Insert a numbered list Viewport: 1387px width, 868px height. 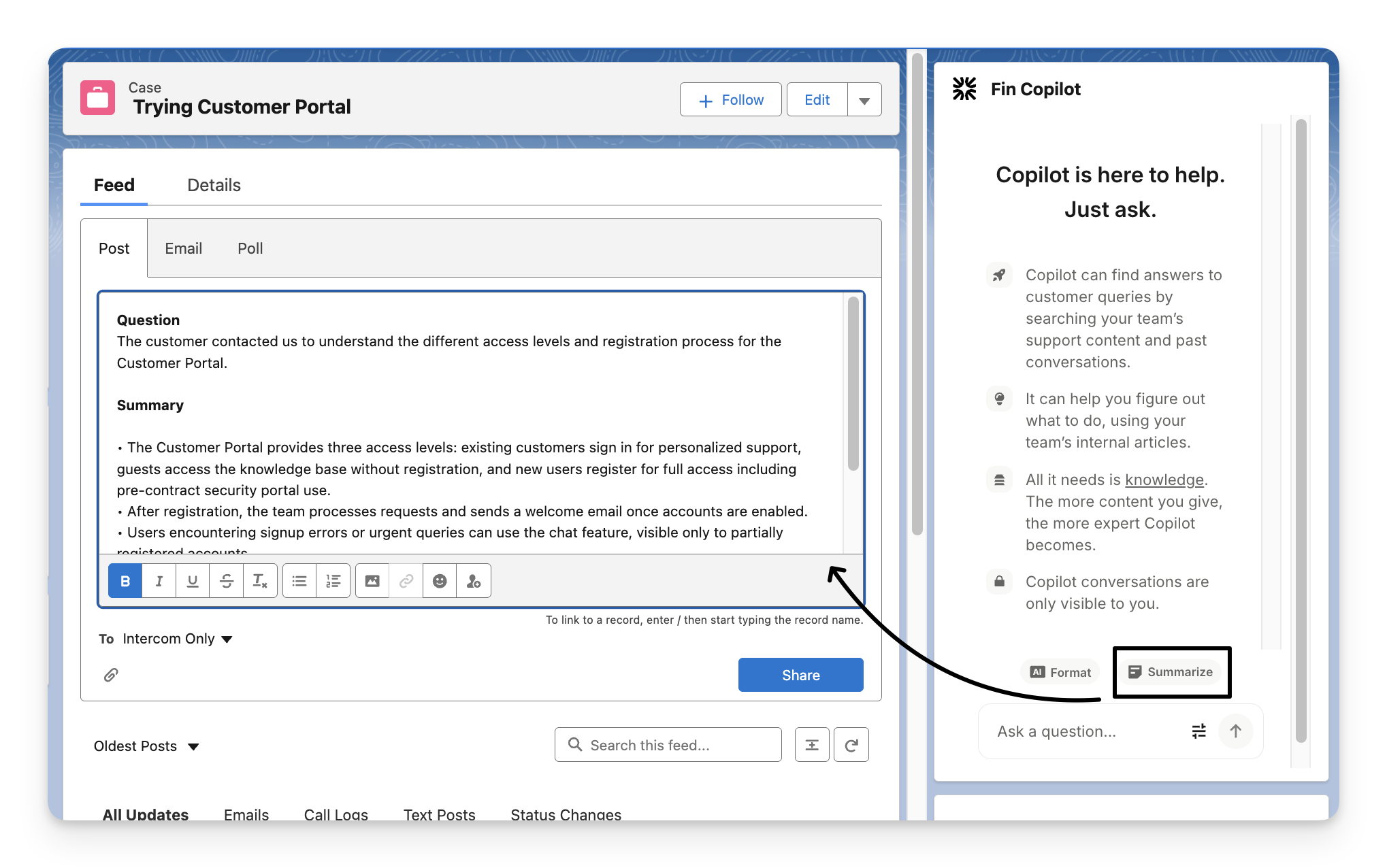[333, 581]
